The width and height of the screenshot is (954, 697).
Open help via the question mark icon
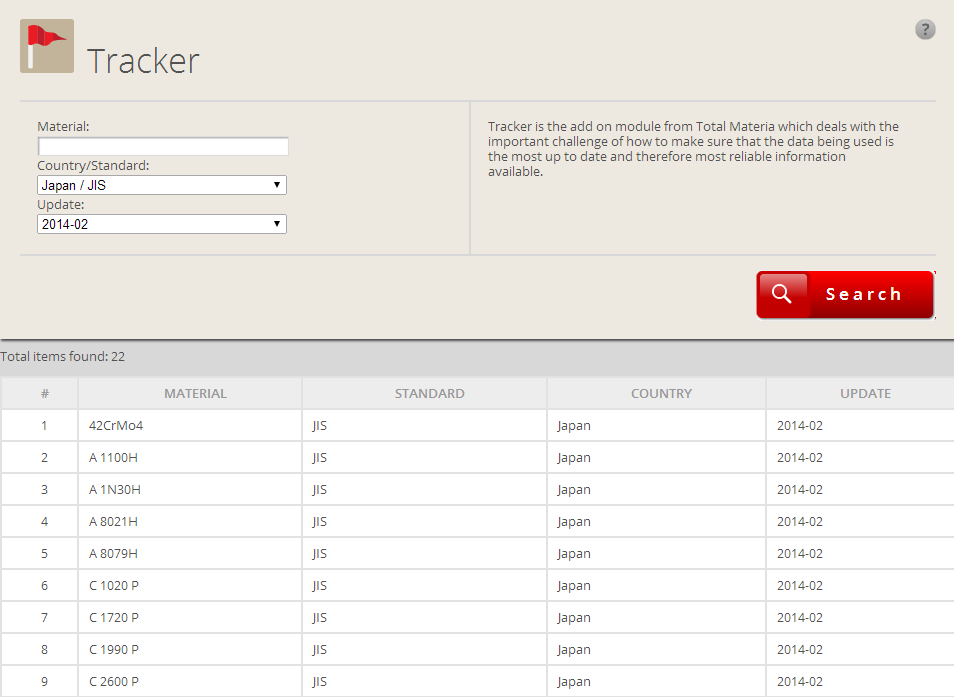coord(925,29)
